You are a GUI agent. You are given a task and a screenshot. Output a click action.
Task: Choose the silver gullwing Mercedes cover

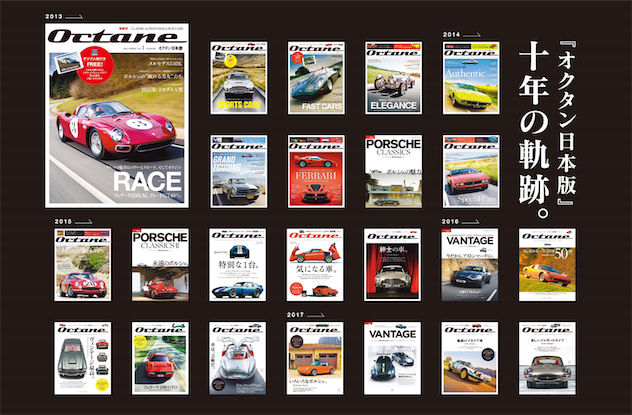pyautogui.click(x=237, y=358)
